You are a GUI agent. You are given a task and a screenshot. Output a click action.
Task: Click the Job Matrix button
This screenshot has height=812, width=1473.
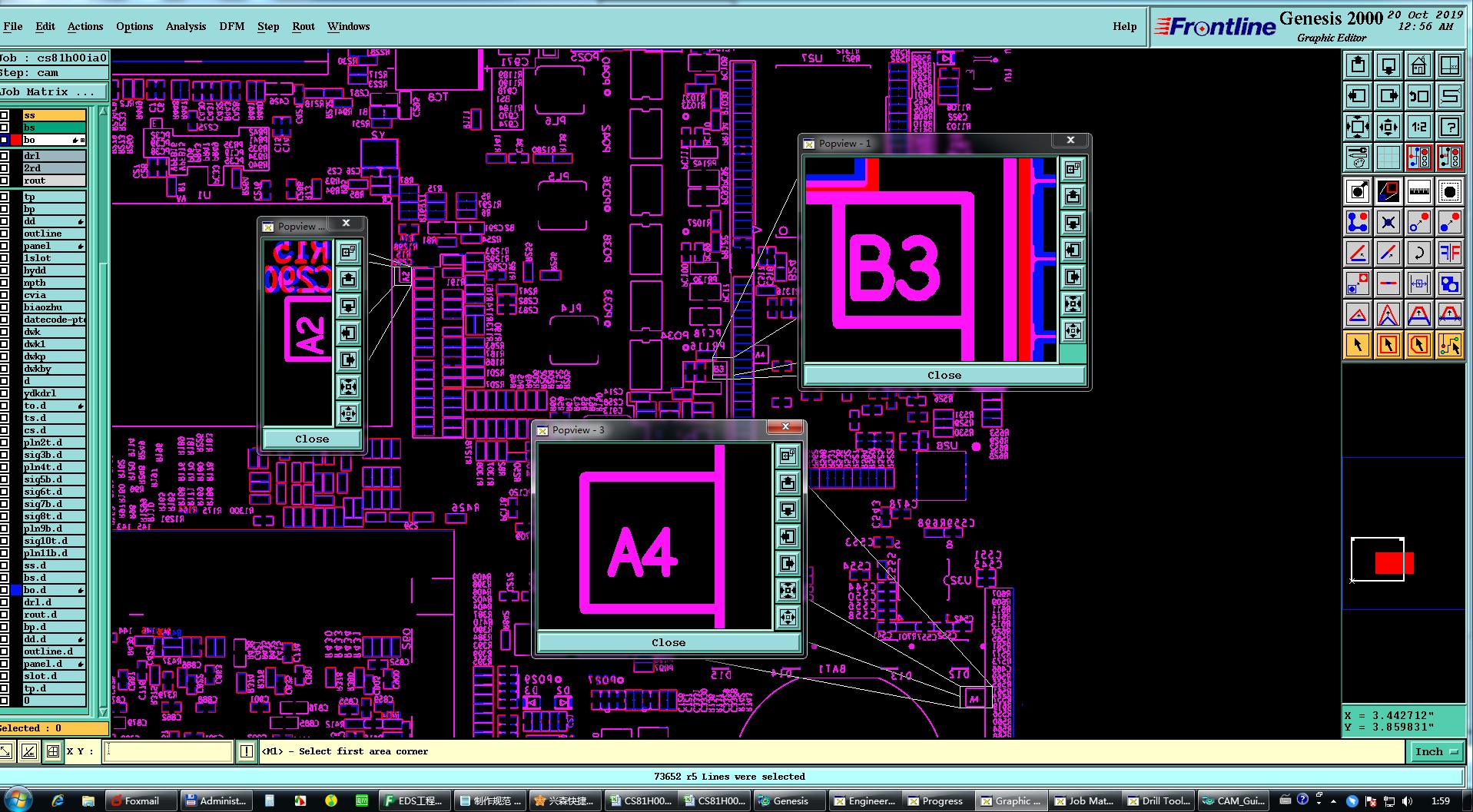click(54, 92)
